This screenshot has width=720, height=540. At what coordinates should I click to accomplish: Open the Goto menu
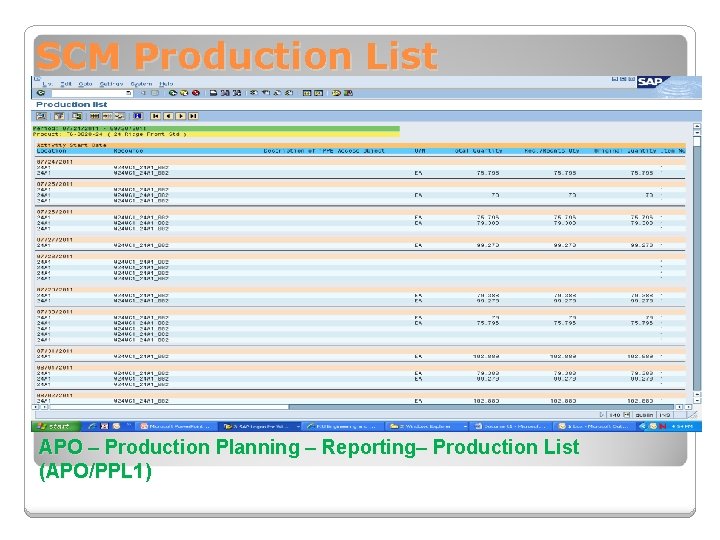pos(85,84)
